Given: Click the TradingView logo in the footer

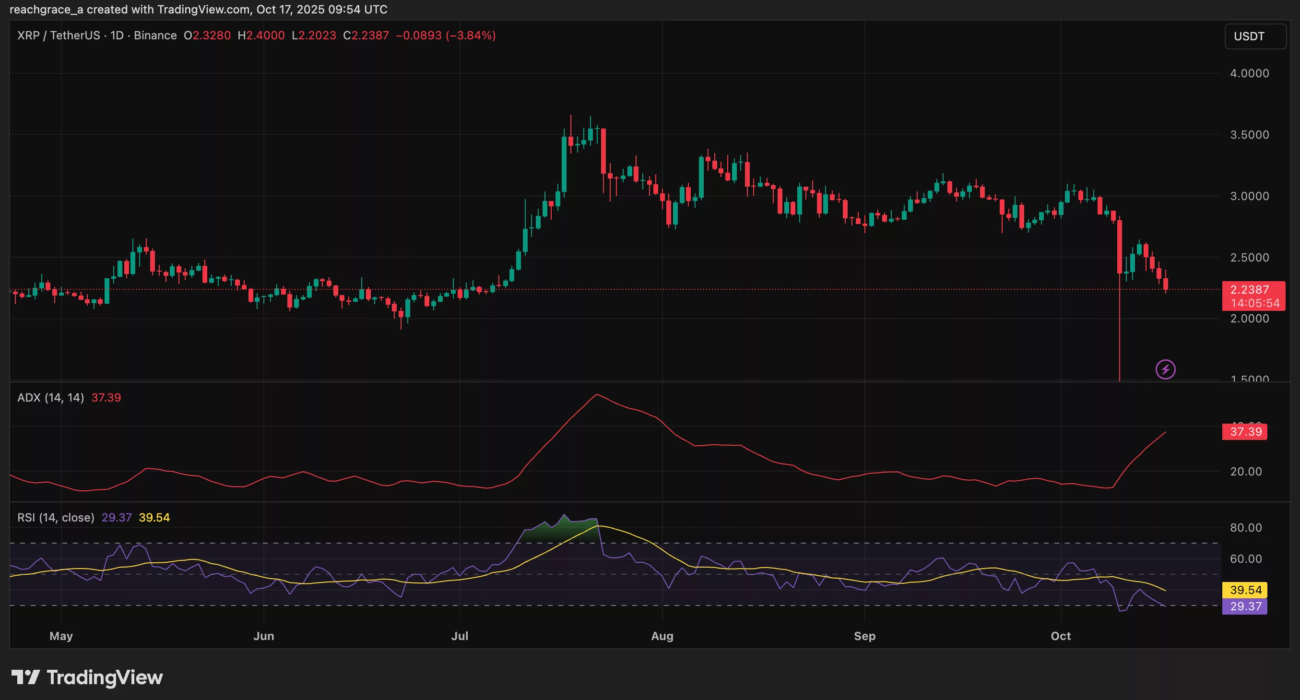Looking at the screenshot, I should point(87,677).
